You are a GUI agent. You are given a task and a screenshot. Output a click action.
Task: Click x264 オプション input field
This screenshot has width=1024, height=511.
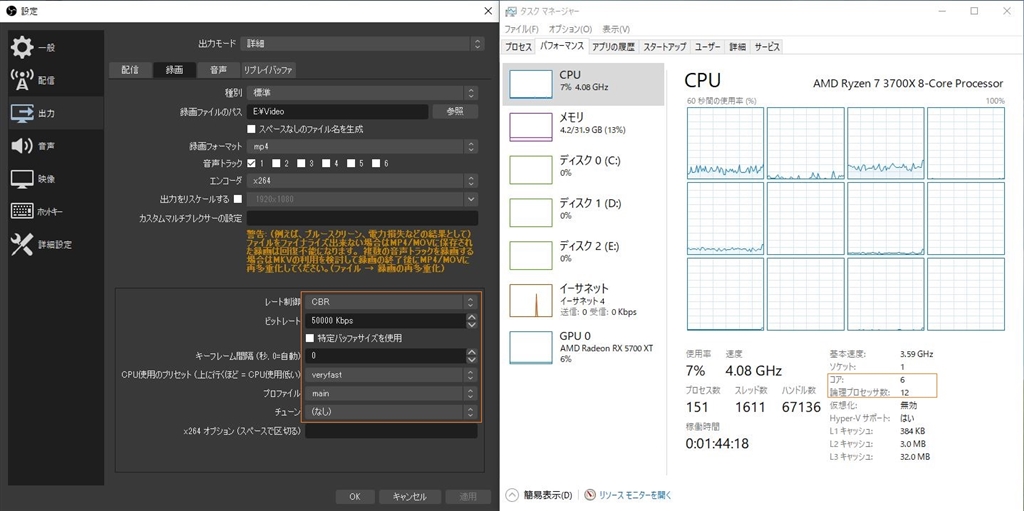click(391, 431)
